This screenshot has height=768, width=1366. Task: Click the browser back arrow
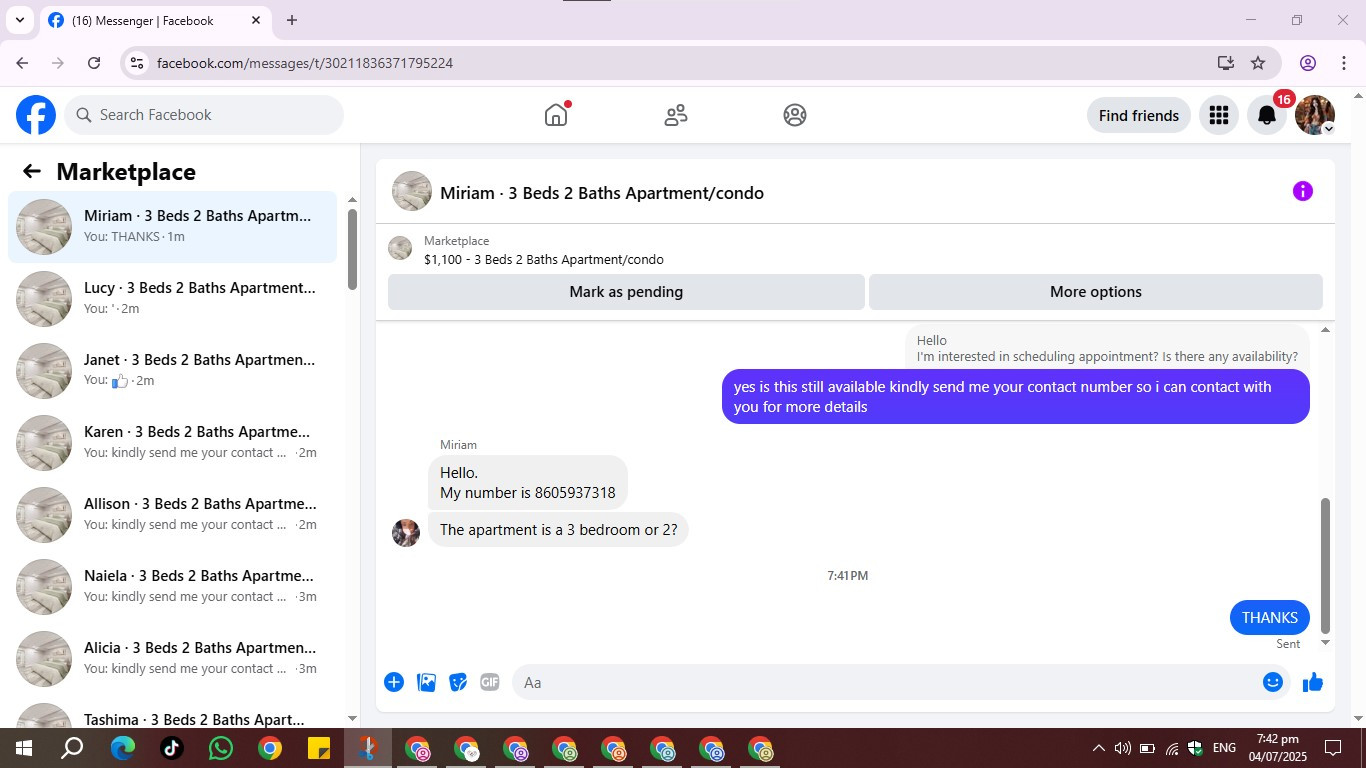(x=22, y=63)
